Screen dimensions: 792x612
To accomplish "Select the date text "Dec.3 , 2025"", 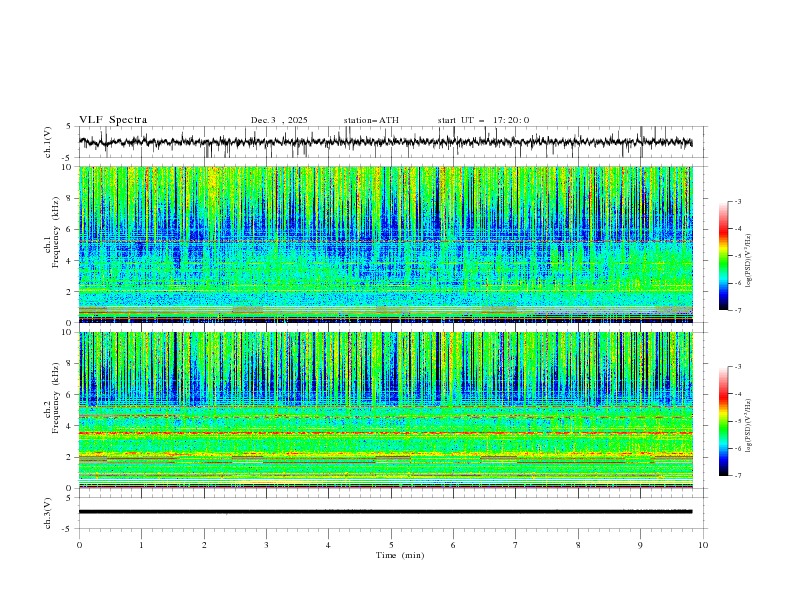I will point(279,120).
